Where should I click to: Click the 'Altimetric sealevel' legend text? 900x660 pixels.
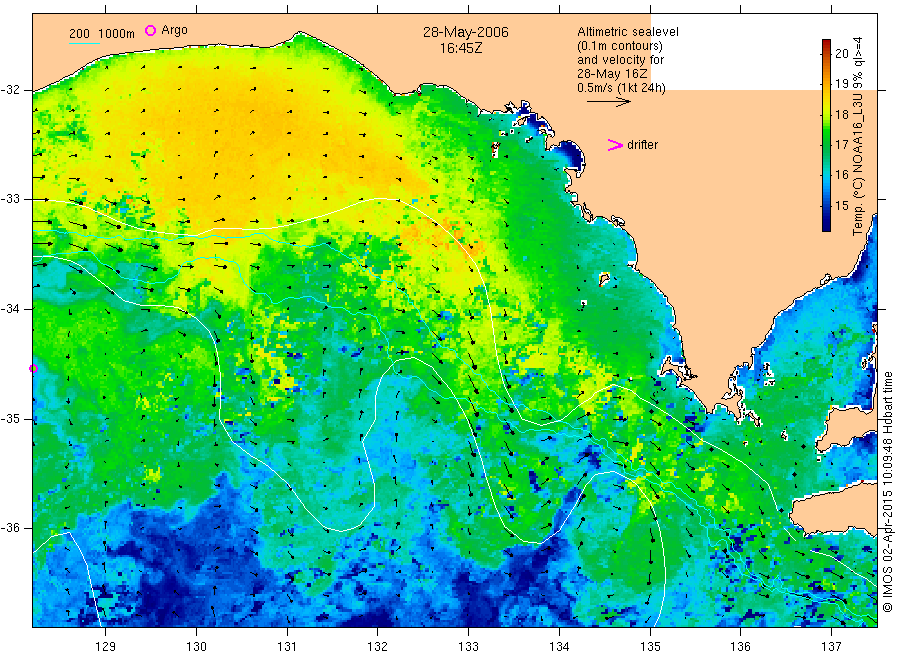[628, 32]
